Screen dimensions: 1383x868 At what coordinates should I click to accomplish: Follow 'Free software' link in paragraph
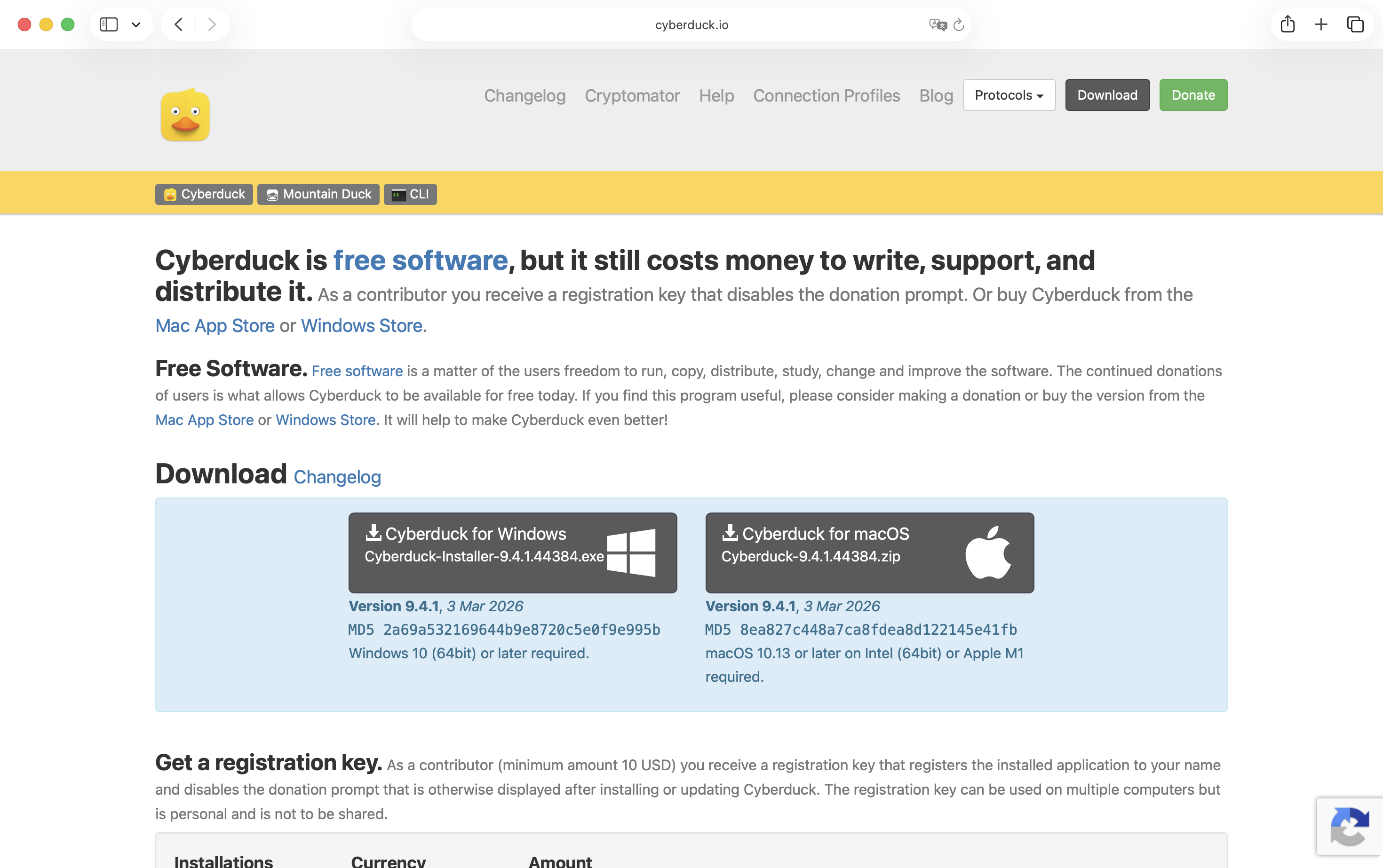357,371
